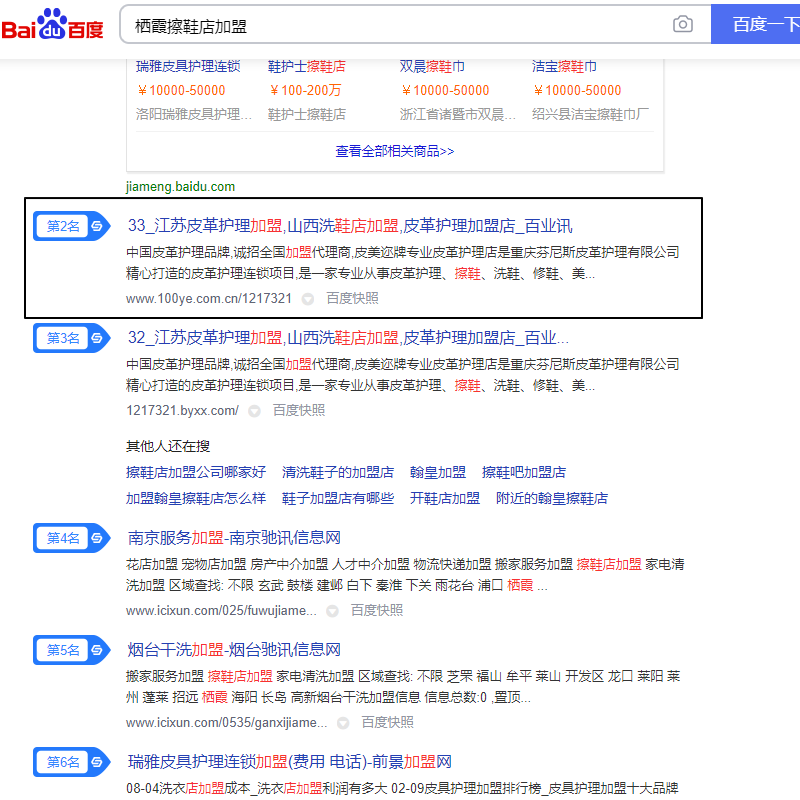Screen dimensions: 800x800
Task: Search related term 清洗鞋子的加盟店
Action: [x=338, y=472]
